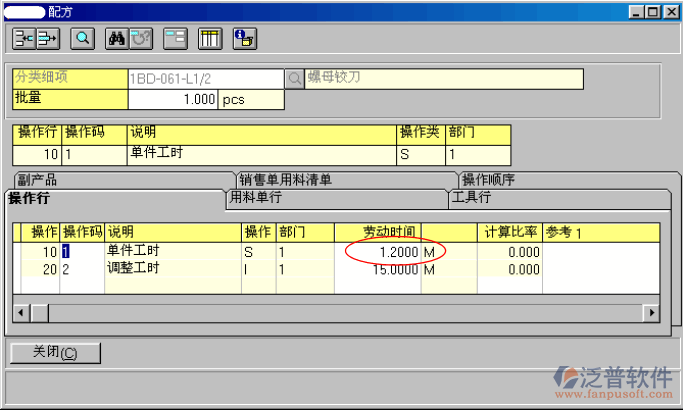
Task: Open the 用料单行 tab
Action: point(255,198)
